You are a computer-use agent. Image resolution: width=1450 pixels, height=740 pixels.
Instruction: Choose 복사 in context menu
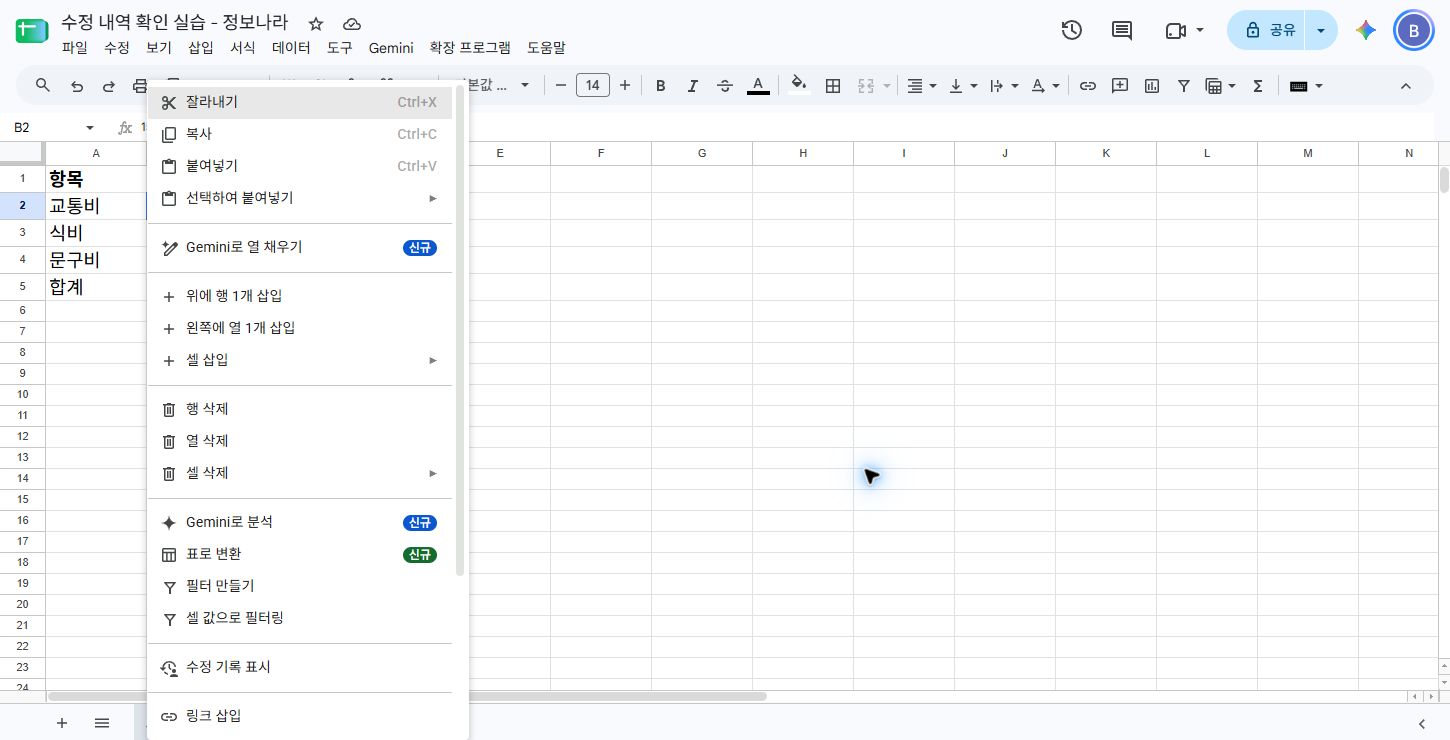pos(300,134)
